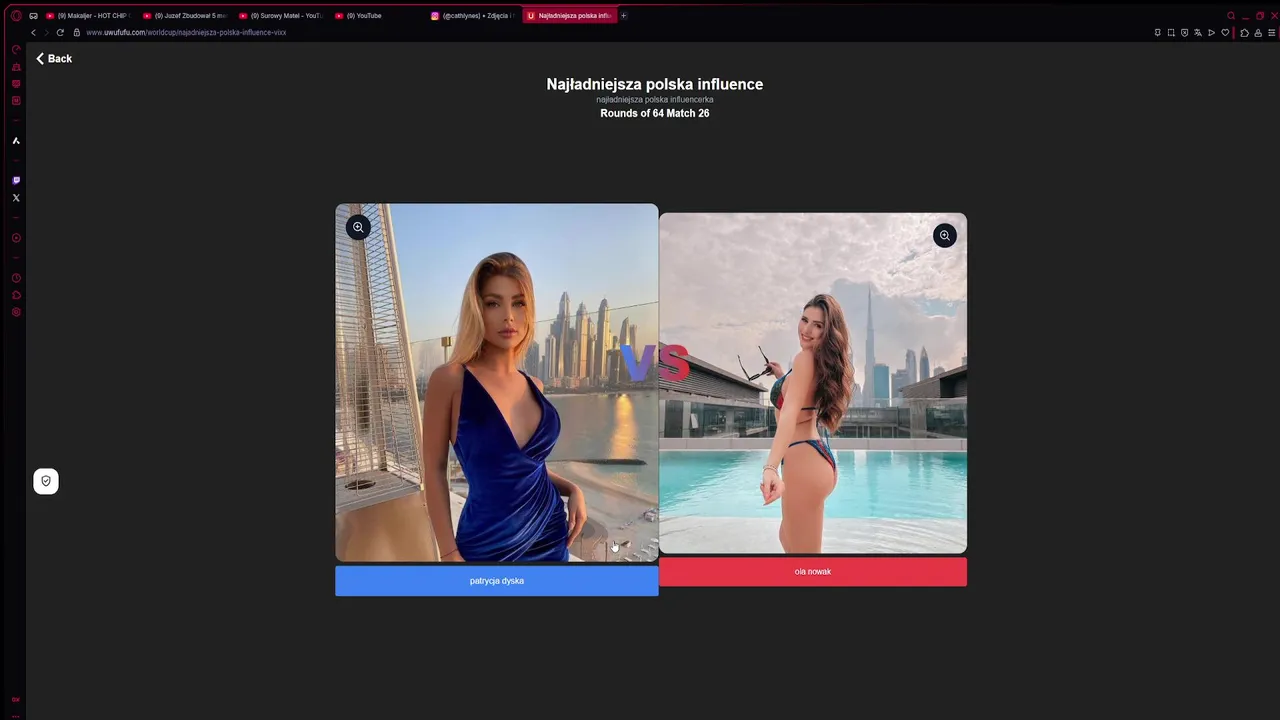This screenshot has width=1280, height=720.
Task: Click the floating privacy shield badge
Action: point(46,481)
